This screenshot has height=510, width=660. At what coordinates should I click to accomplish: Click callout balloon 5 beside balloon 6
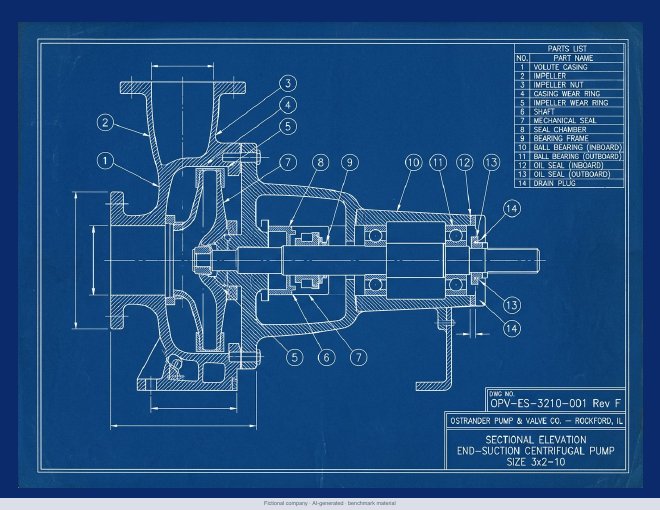click(295, 357)
